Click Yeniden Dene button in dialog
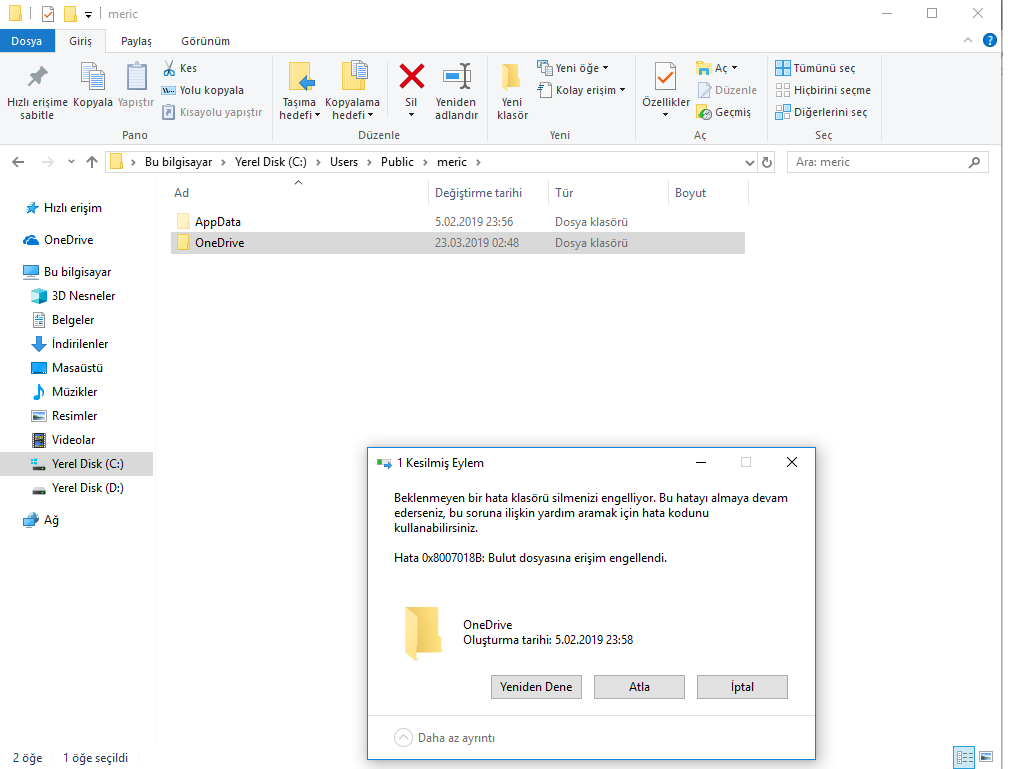1011x769 pixels. point(536,687)
